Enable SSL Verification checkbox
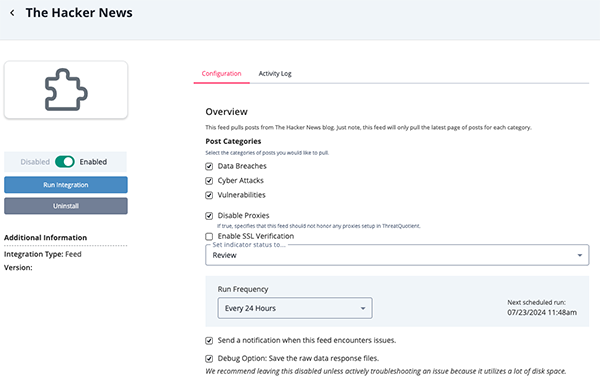600x382 pixels. [x=209, y=237]
